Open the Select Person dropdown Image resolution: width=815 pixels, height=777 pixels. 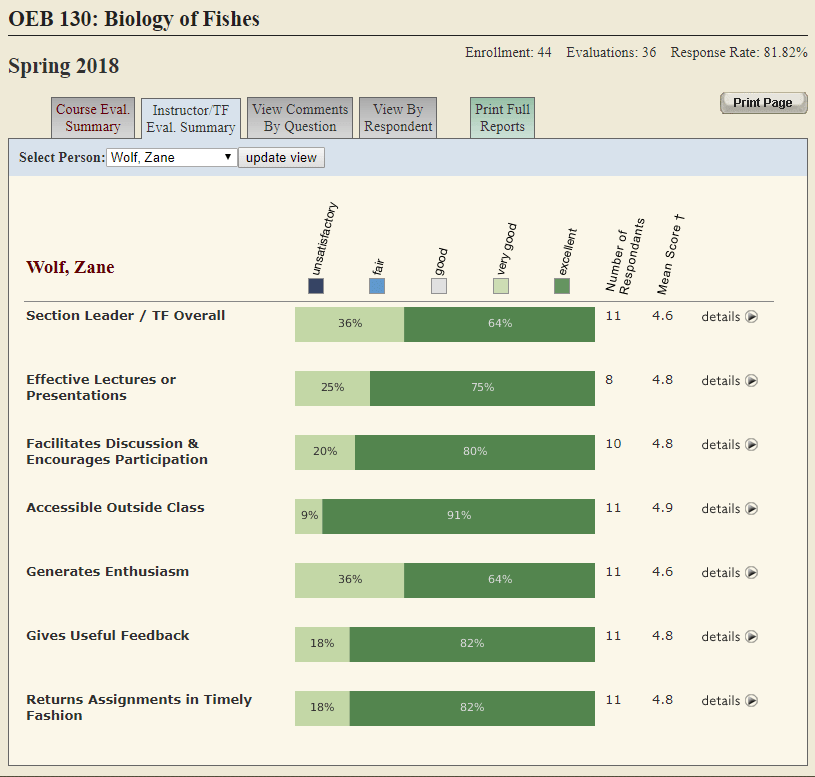(x=171, y=158)
